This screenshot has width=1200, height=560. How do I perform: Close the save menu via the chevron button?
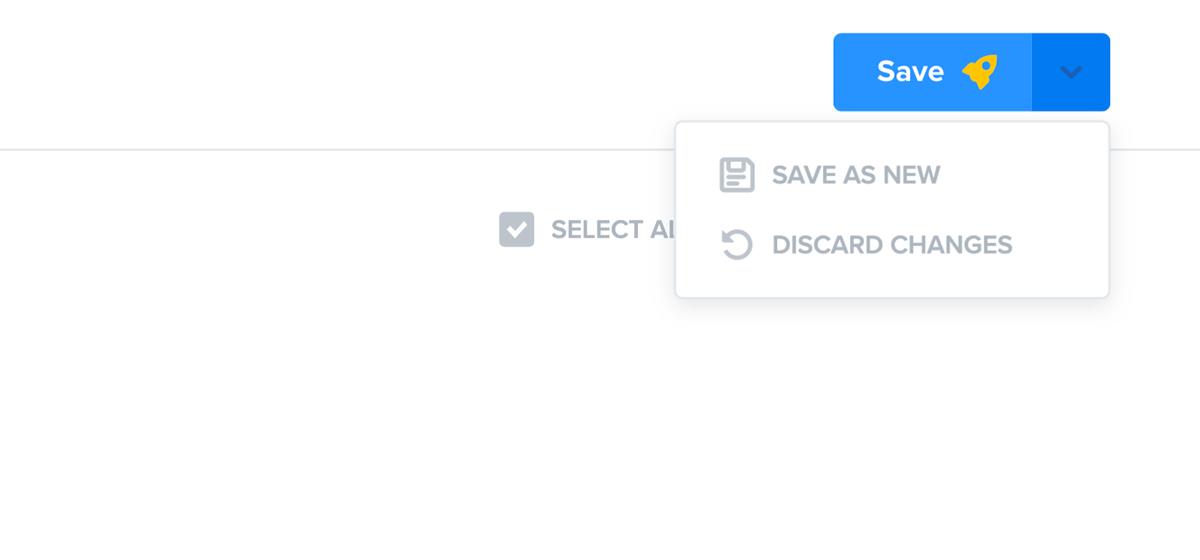1071,72
